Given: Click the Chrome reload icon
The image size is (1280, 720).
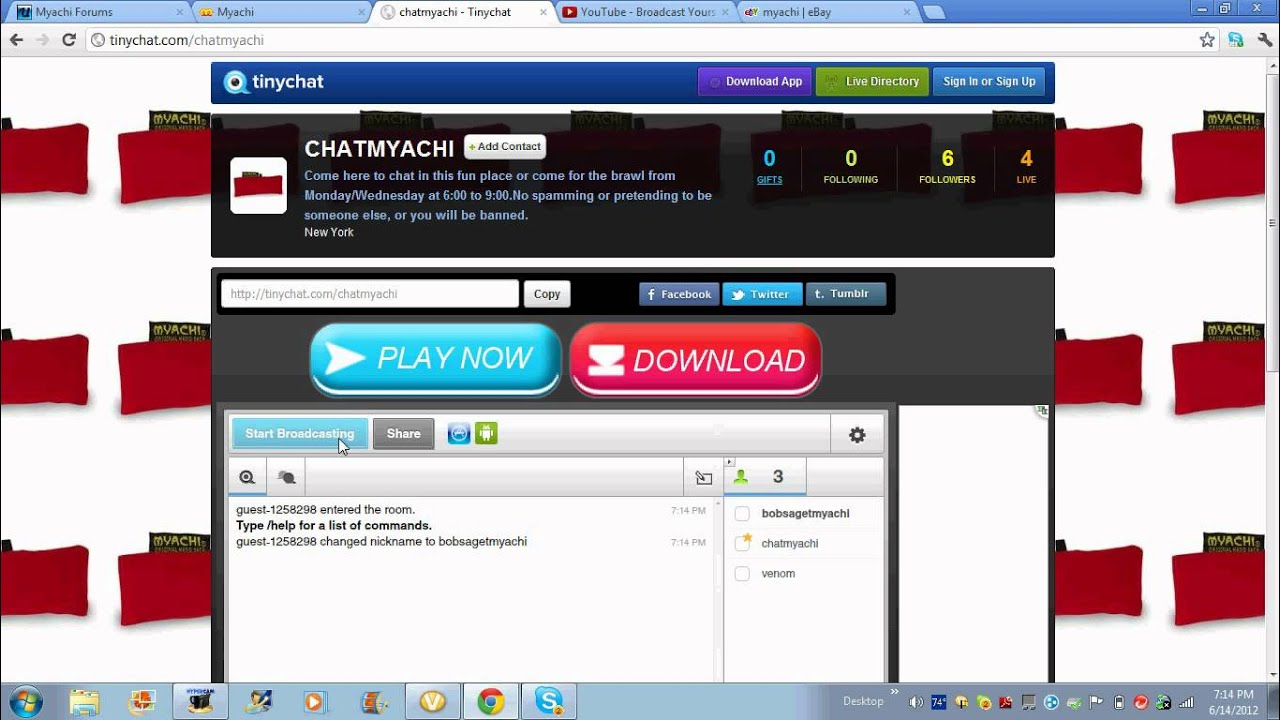Looking at the screenshot, I should click(x=69, y=40).
